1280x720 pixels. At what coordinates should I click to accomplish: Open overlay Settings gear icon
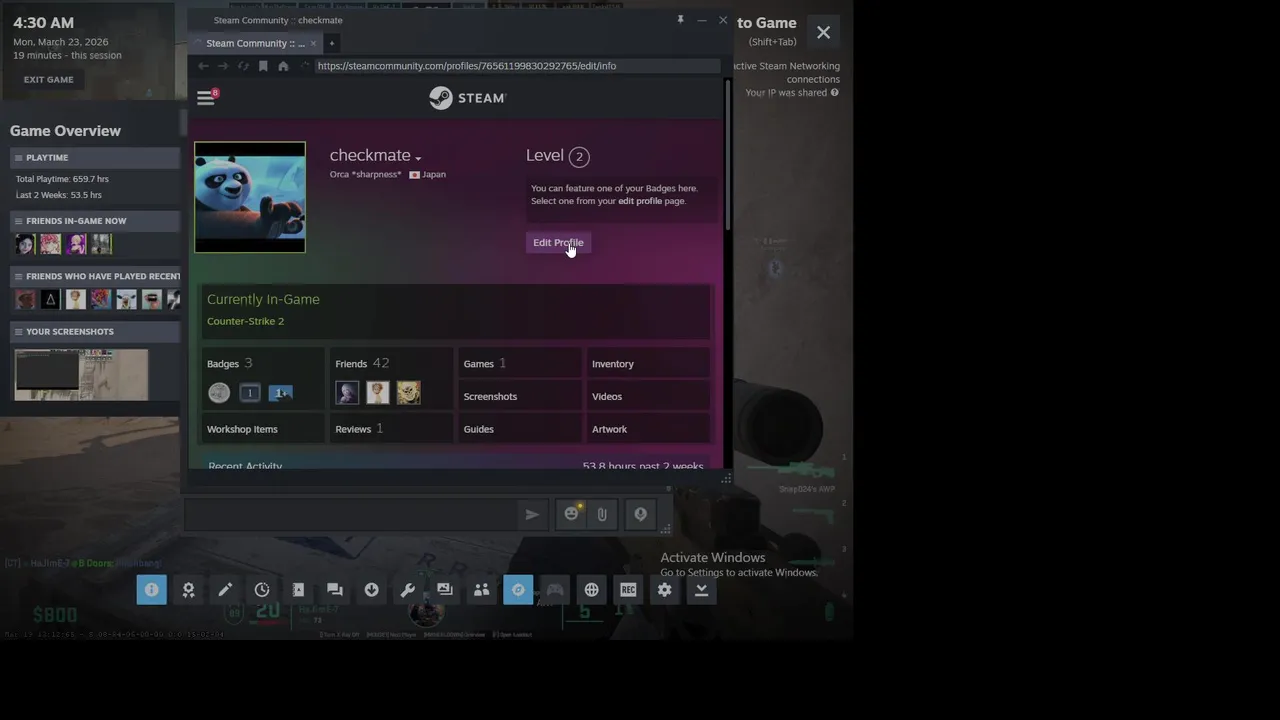click(x=665, y=590)
